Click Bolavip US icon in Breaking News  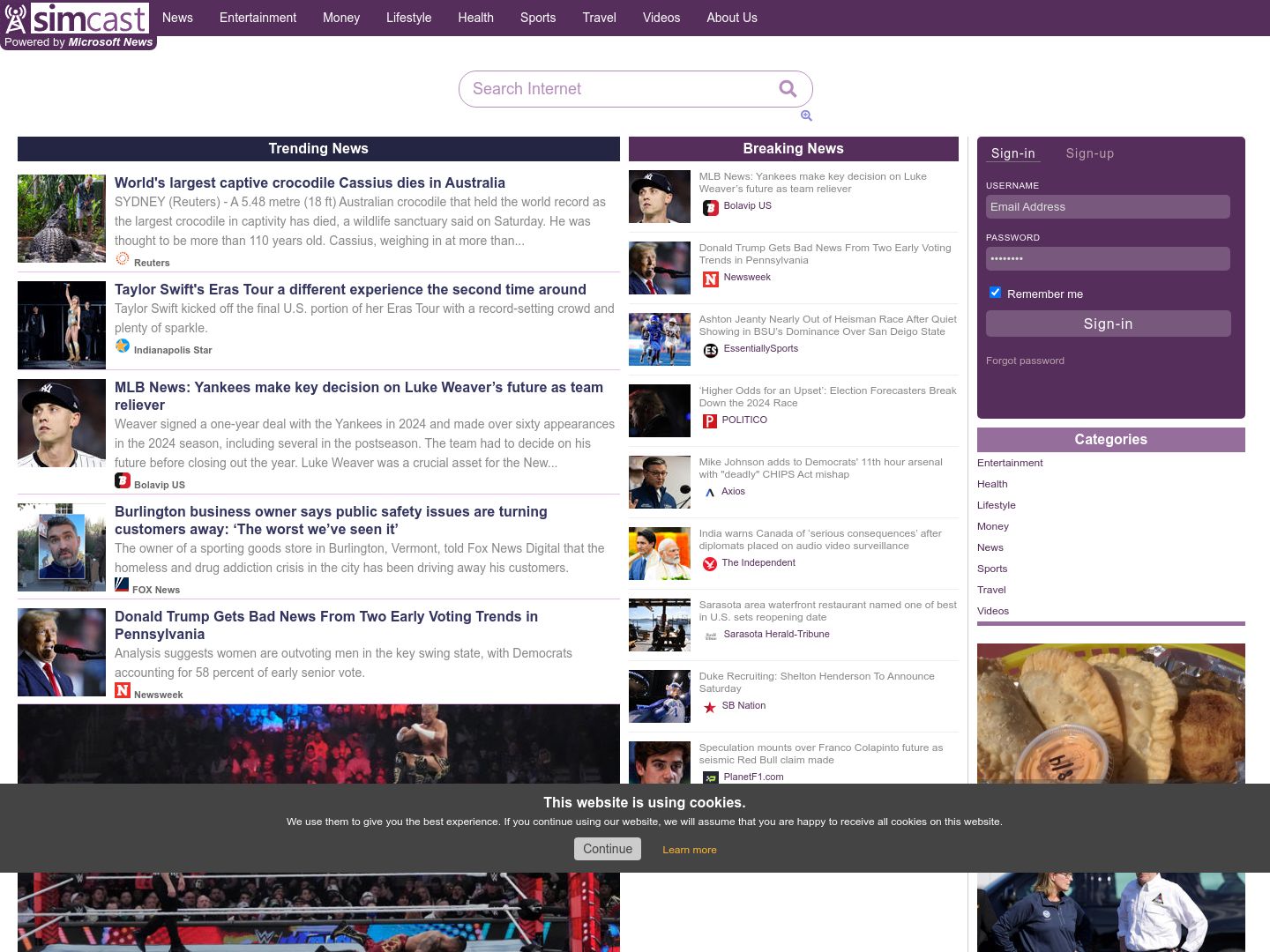(711, 208)
